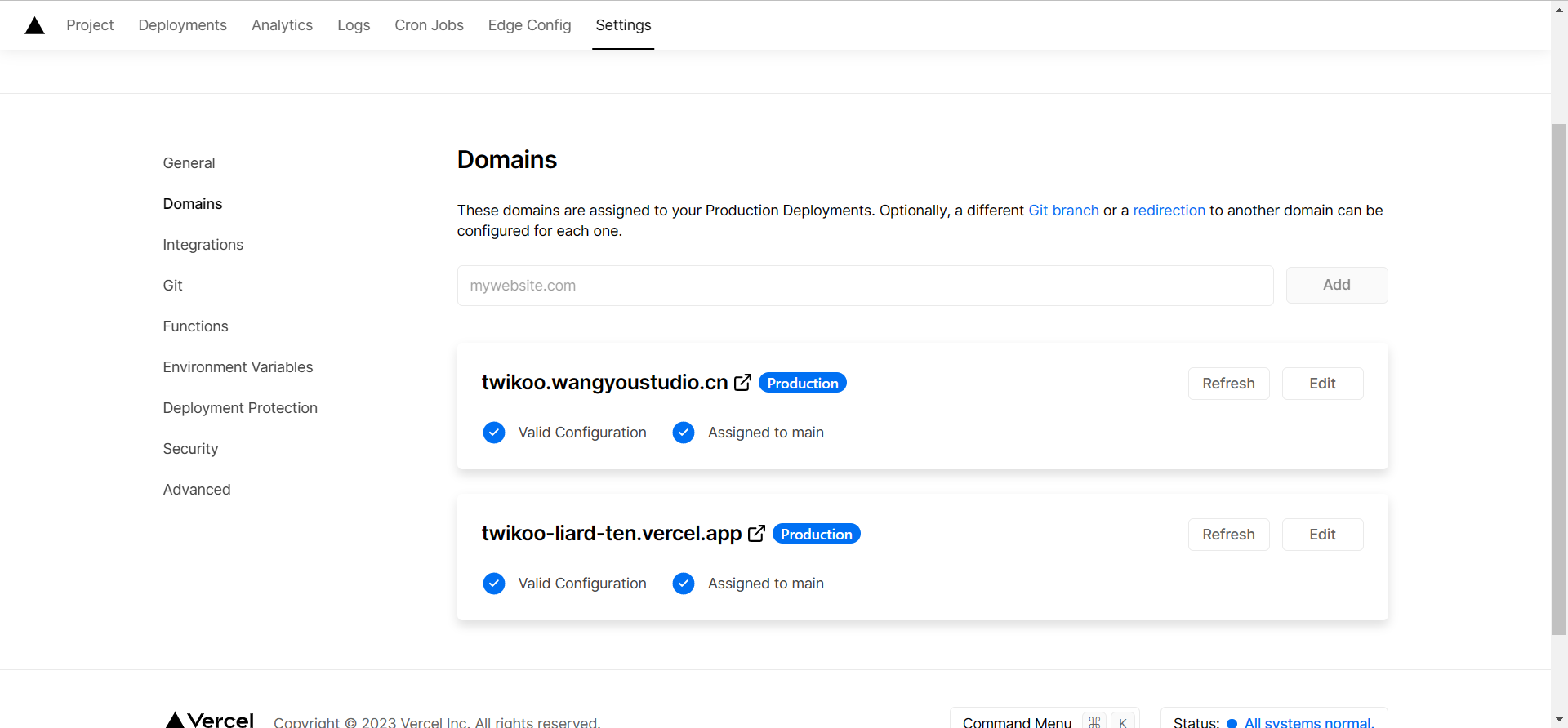Refresh the twikoo.wangyoustudio.cn domain

coord(1228,384)
